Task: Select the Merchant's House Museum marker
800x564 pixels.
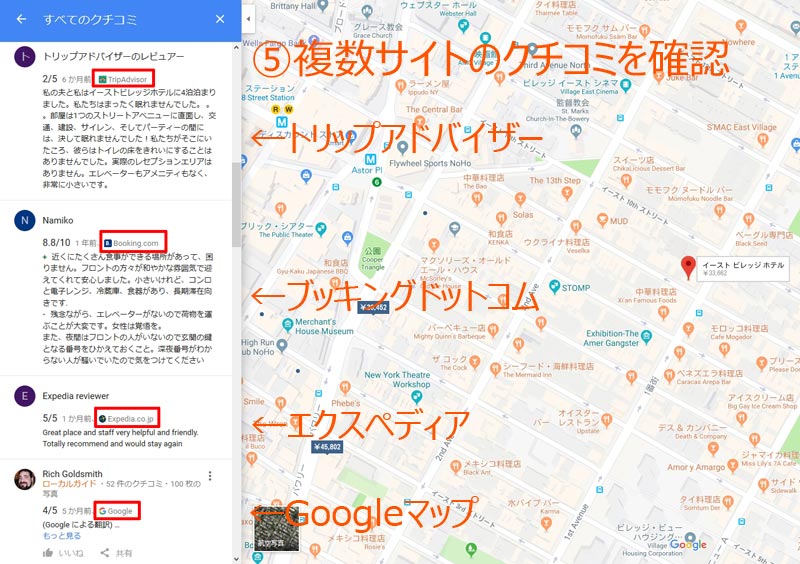Action: pos(287,324)
